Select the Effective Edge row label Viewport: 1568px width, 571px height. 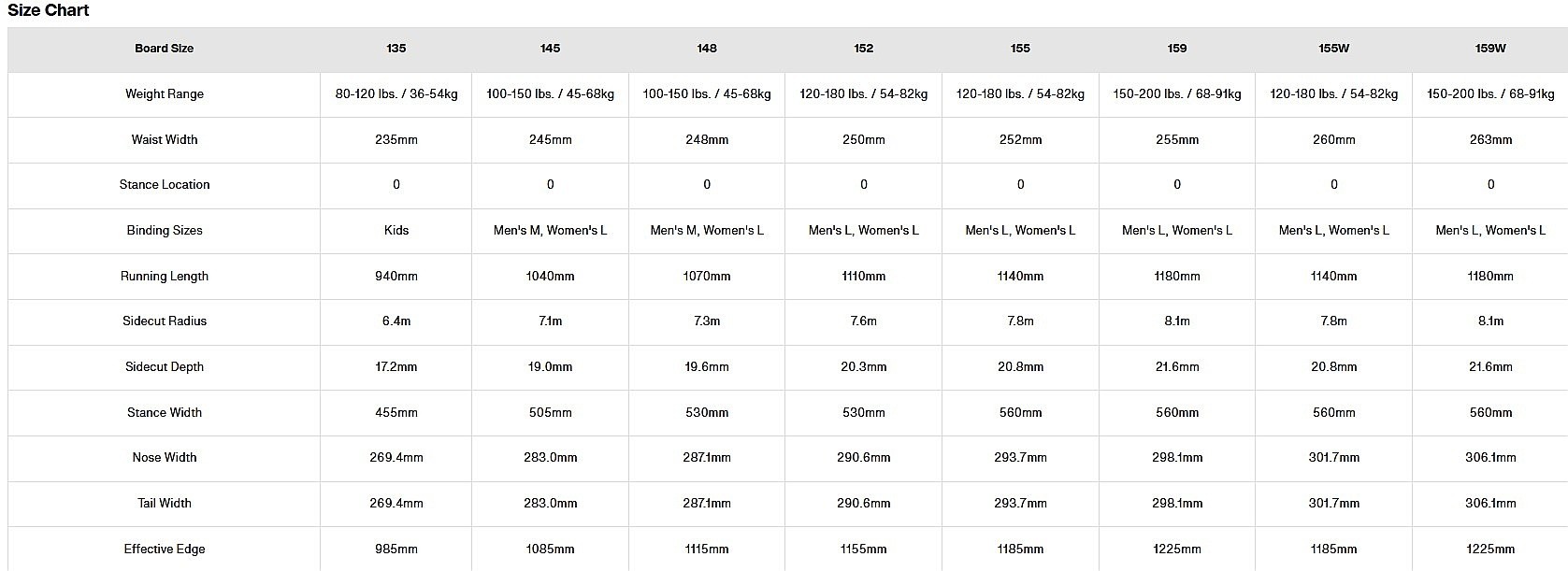(x=165, y=550)
